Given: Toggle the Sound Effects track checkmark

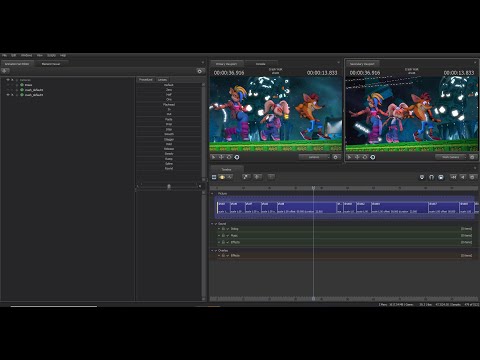Looking at the screenshot, I should point(228,242).
